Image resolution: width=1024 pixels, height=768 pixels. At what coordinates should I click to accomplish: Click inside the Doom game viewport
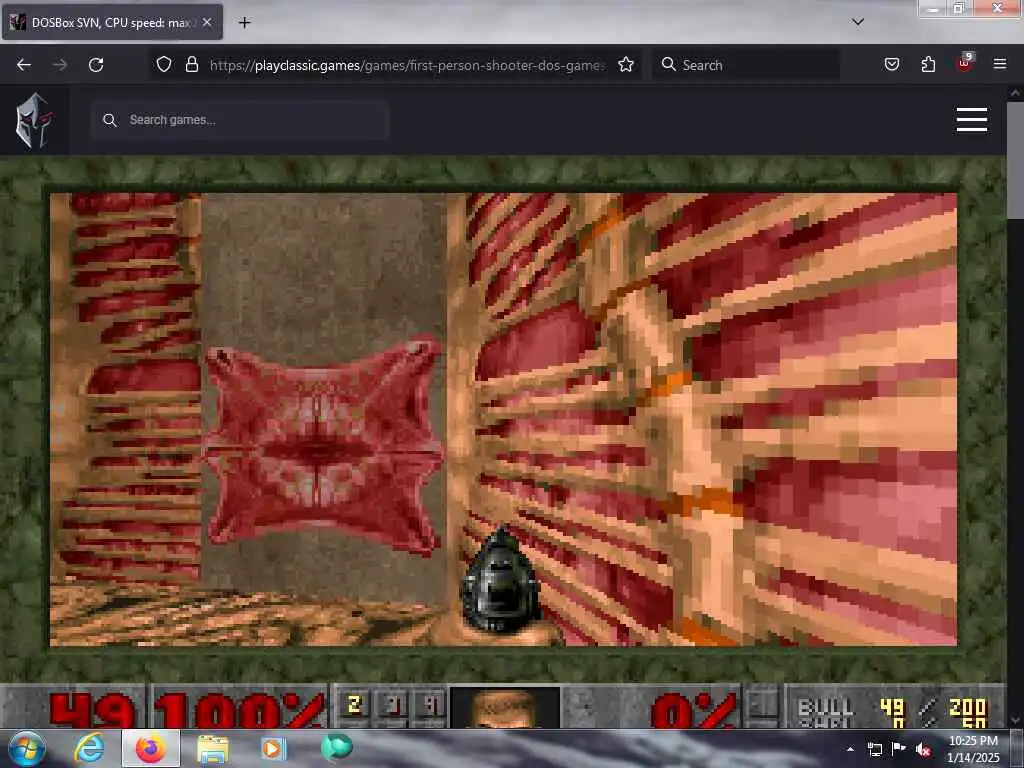tap(504, 419)
